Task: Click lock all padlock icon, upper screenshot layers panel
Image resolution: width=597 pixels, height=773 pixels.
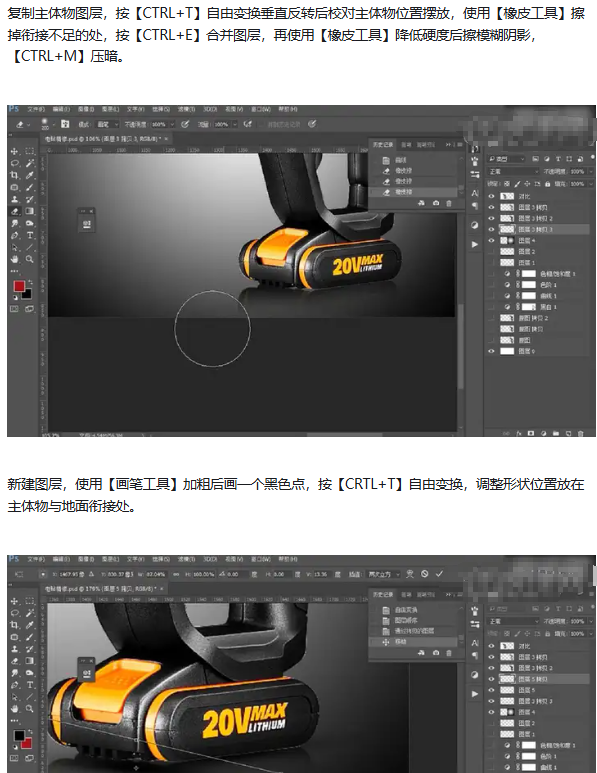Action: 547,184
